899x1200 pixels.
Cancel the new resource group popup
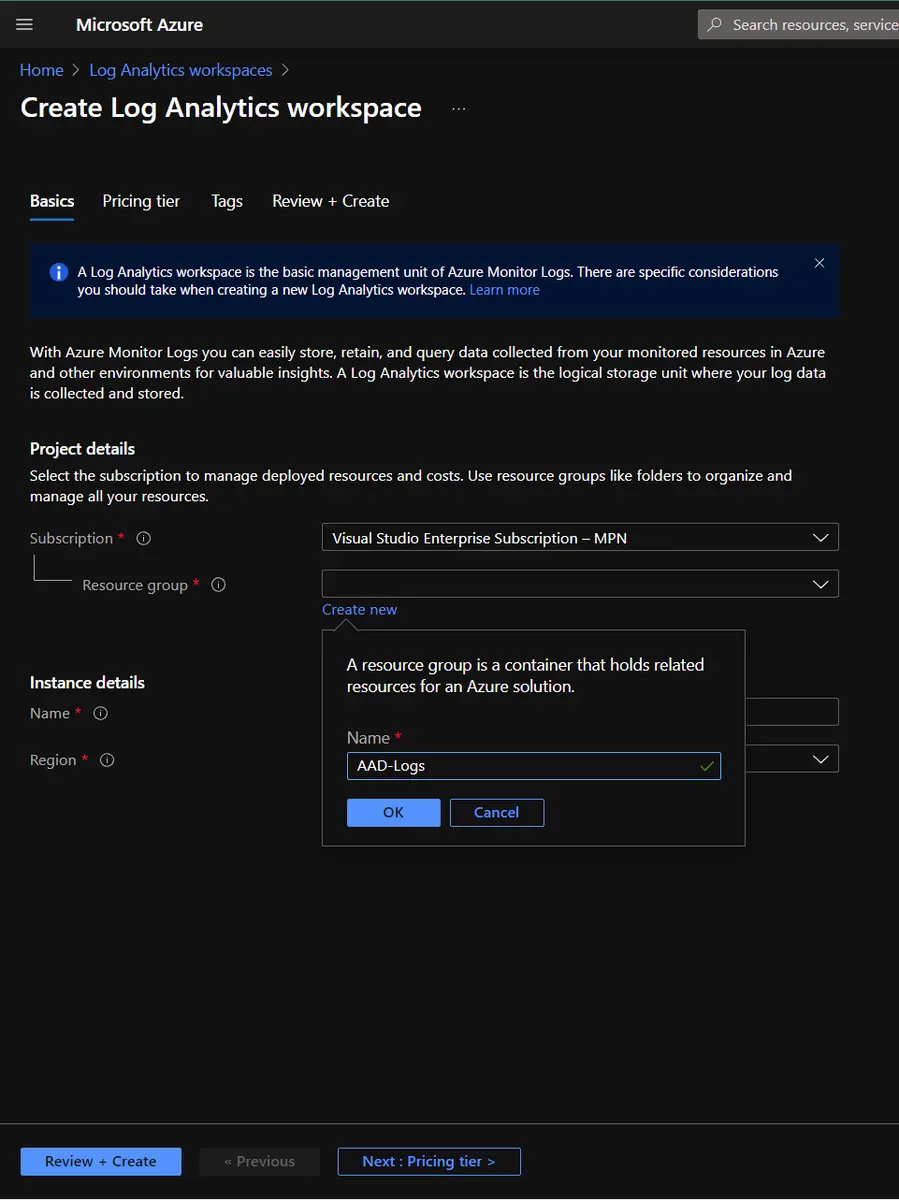pyautogui.click(x=496, y=812)
